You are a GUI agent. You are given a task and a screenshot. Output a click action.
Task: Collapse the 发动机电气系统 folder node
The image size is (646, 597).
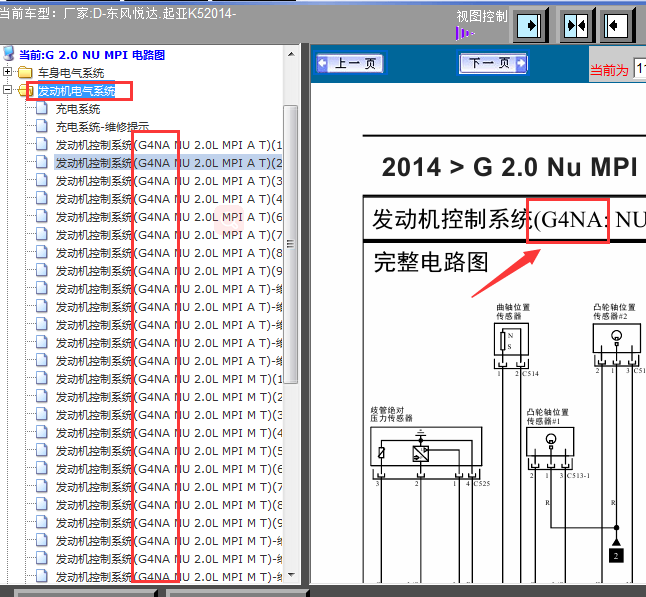pyautogui.click(x=7, y=89)
